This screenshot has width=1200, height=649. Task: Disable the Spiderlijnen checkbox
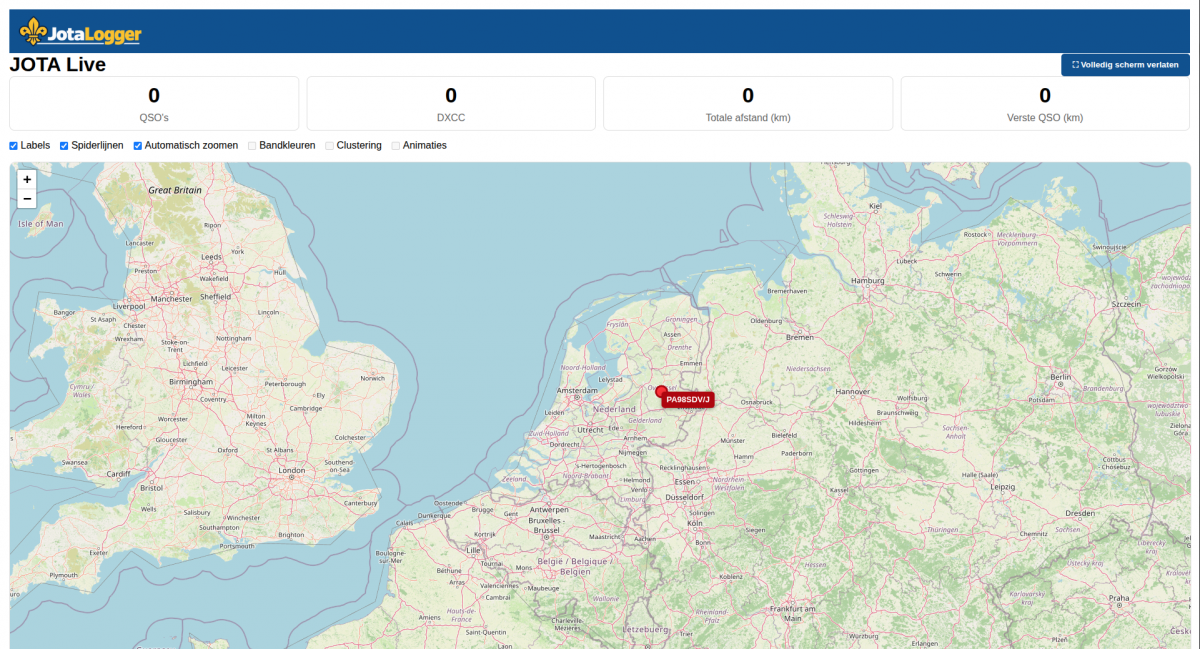click(65, 145)
